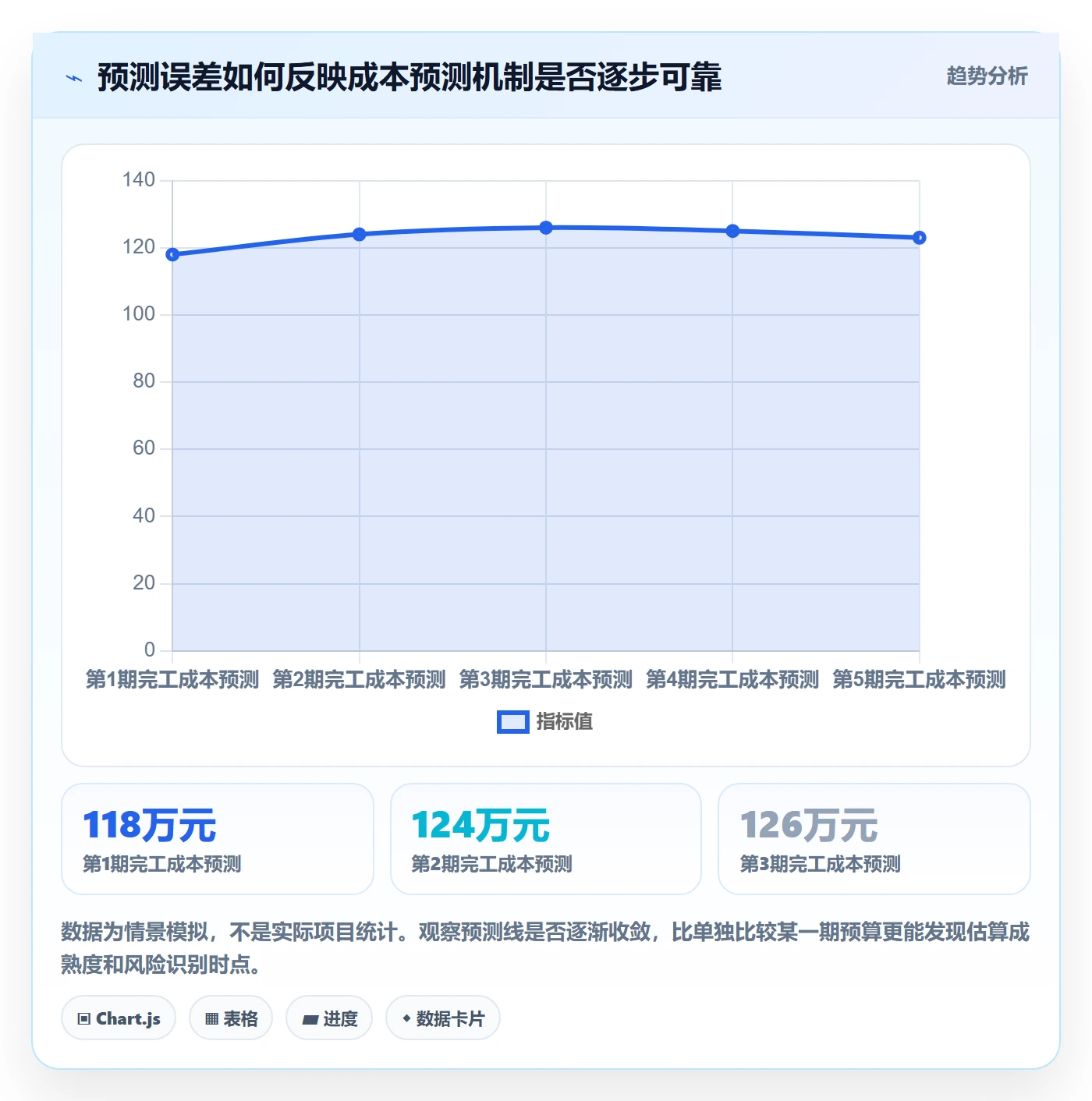Image resolution: width=1092 pixels, height=1101 pixels.
Task: Click the Chart.js tag chip
Action: (119, 1018)
